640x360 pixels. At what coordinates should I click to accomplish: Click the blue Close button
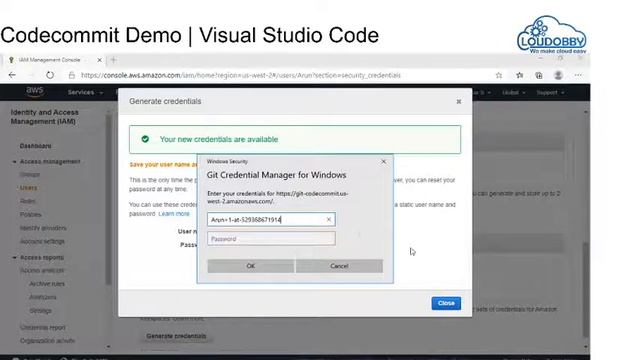point(446,303)
